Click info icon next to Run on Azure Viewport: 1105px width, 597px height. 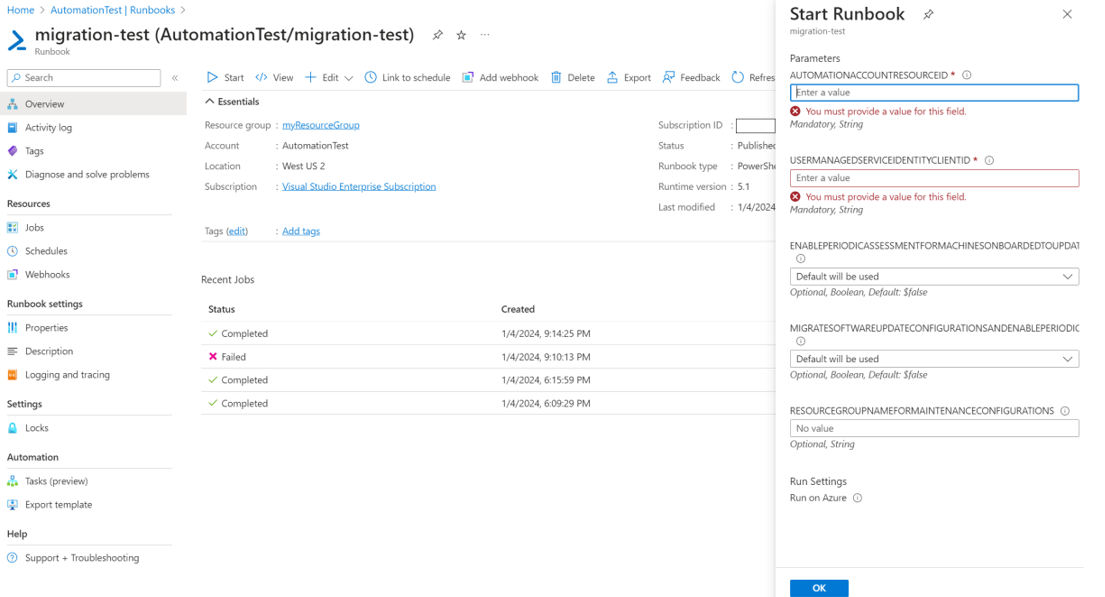click(x=858, y=498)
